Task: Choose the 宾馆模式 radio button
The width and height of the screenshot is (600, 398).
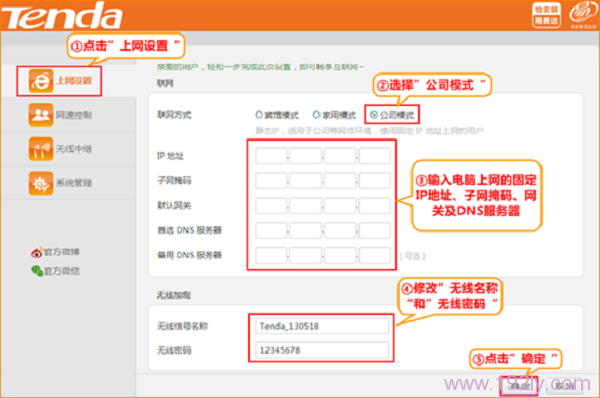Action: coord(259,114)
